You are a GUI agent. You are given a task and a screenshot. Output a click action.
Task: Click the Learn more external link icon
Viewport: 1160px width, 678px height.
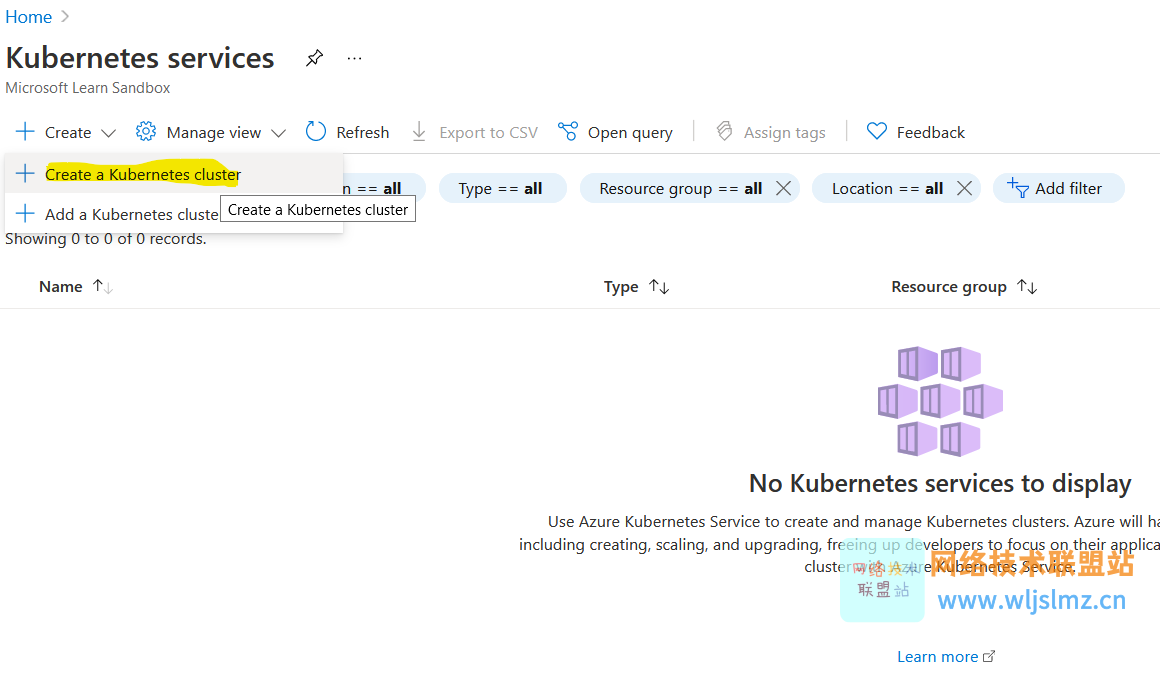(988, 656)
